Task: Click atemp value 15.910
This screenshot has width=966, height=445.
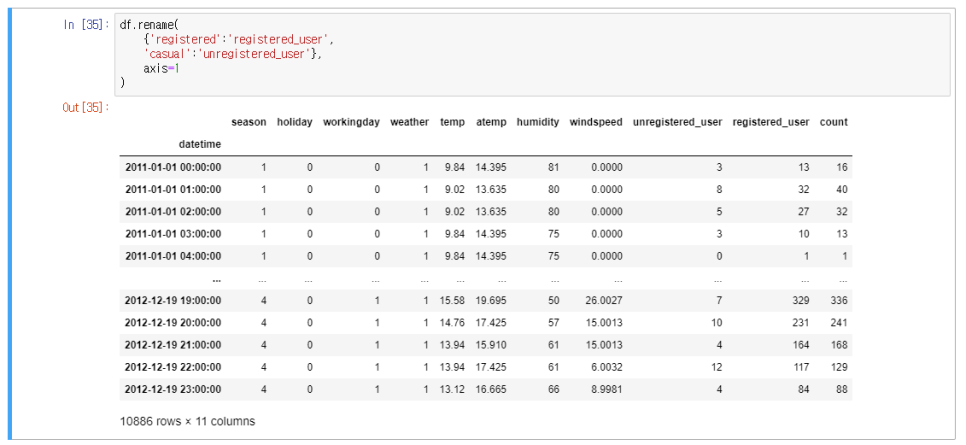Action: (491, 345)
